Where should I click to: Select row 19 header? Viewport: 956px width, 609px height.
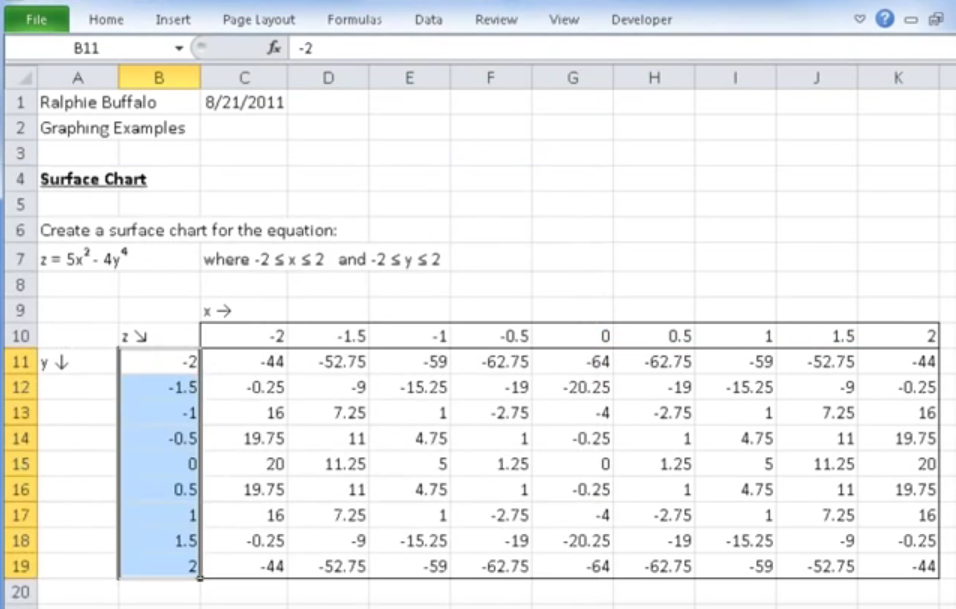[x=21, y=566]
